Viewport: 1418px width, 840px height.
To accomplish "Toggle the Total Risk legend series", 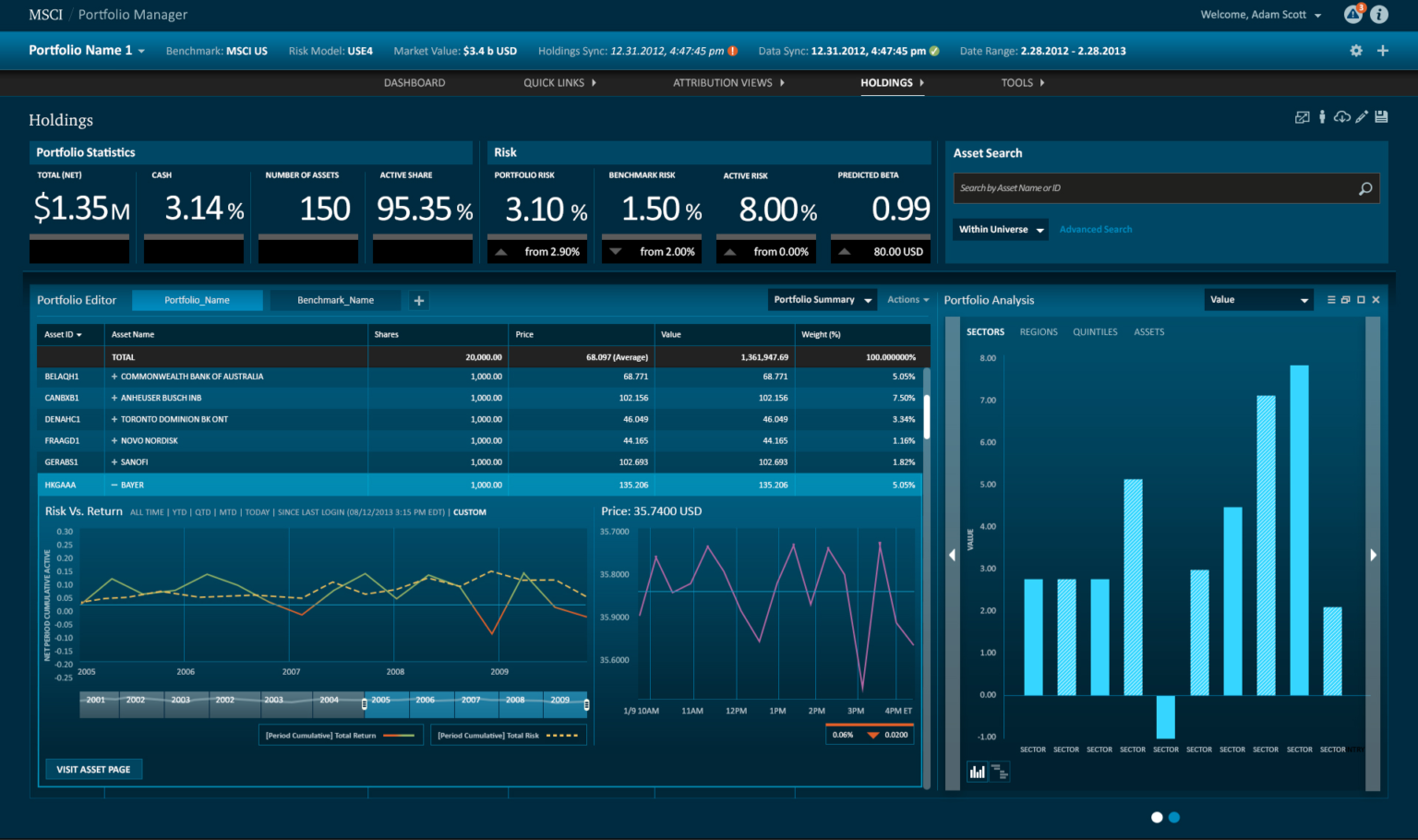I will click(508, 736).
